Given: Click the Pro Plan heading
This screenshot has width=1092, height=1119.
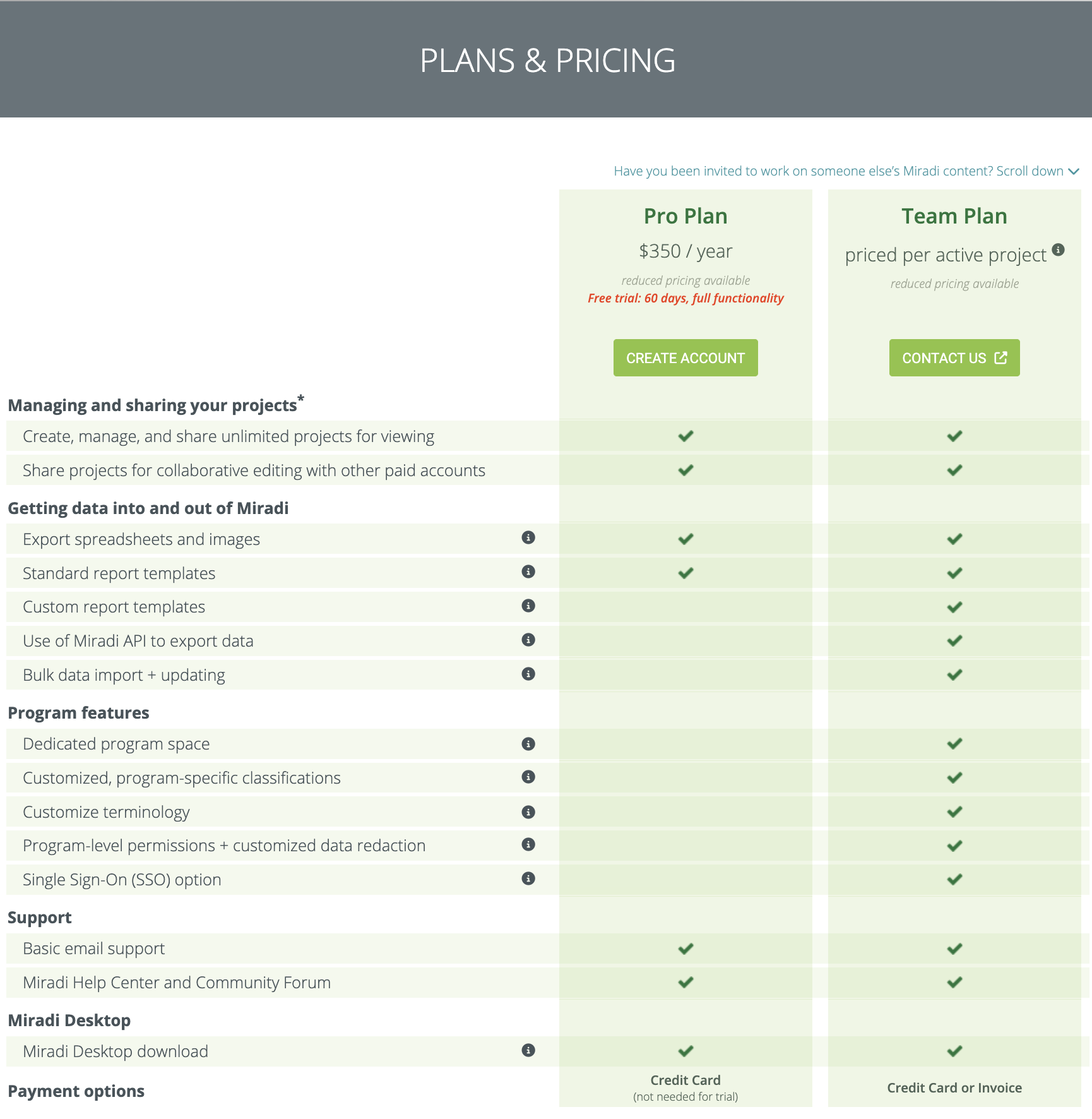Looking at the screenshot, I should click(685, 216).
